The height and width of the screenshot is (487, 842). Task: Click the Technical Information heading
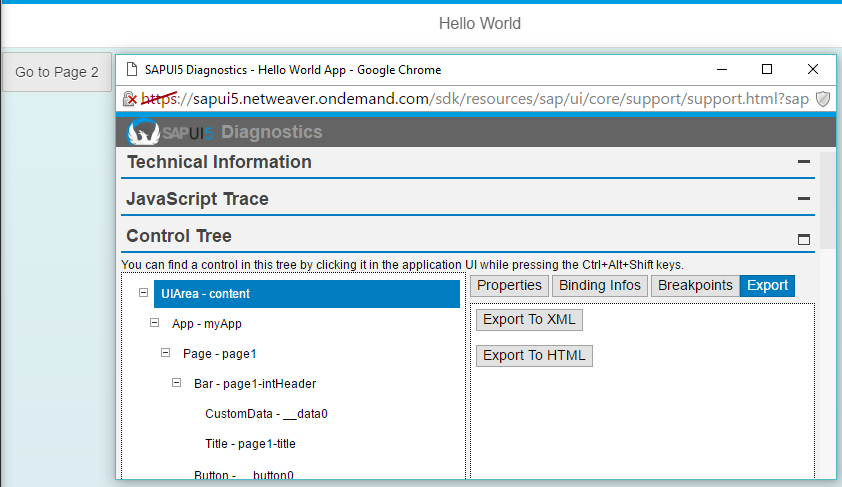click(x=219, y=162)
